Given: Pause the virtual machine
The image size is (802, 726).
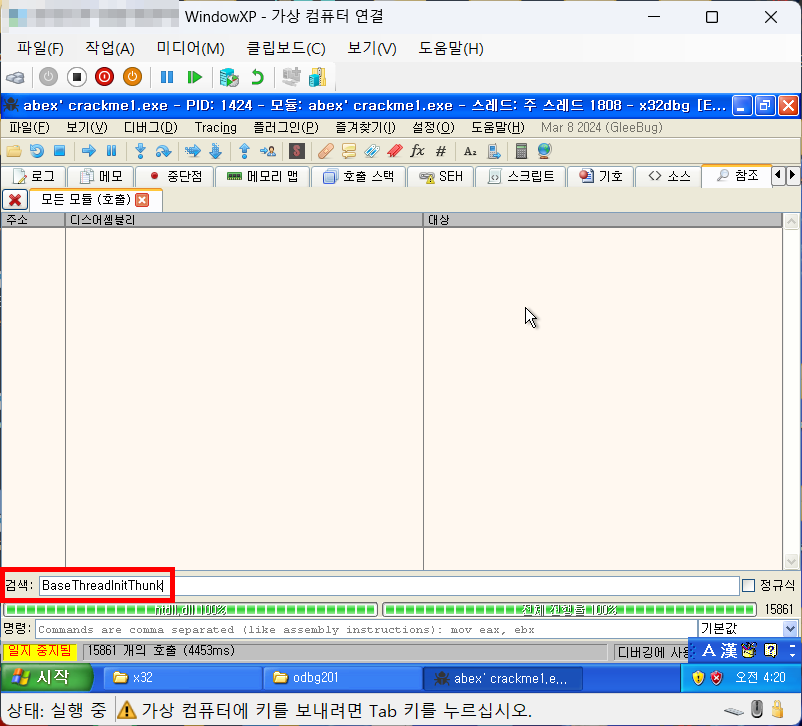Looking at the screenshot, I should (x=167, y=77).
